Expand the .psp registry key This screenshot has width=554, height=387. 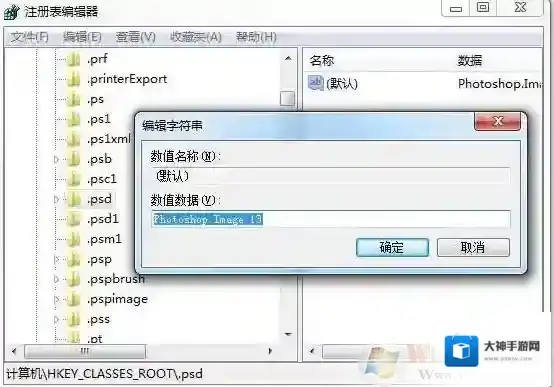click(56, 259)
